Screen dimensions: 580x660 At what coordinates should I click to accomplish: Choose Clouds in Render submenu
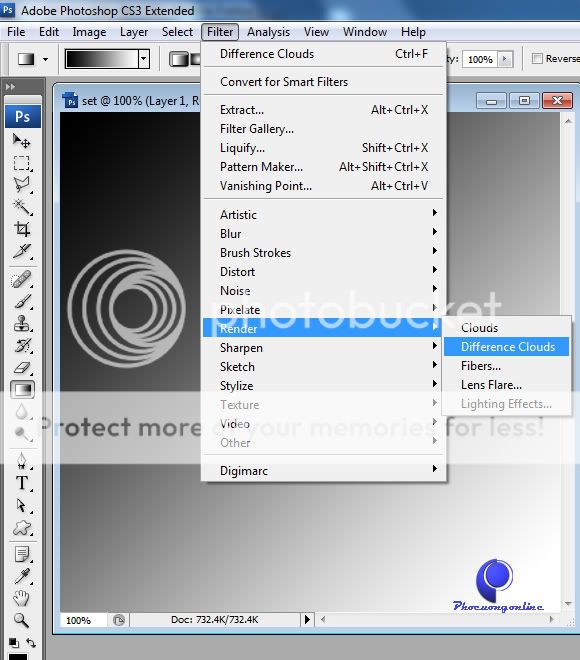pyautogui.click(x=506, y=327)
